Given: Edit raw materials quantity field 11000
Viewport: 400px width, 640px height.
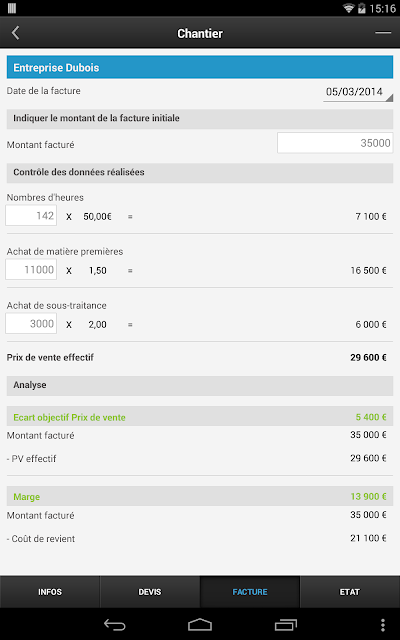Looking at the screenshot, I should coord(31,269).
